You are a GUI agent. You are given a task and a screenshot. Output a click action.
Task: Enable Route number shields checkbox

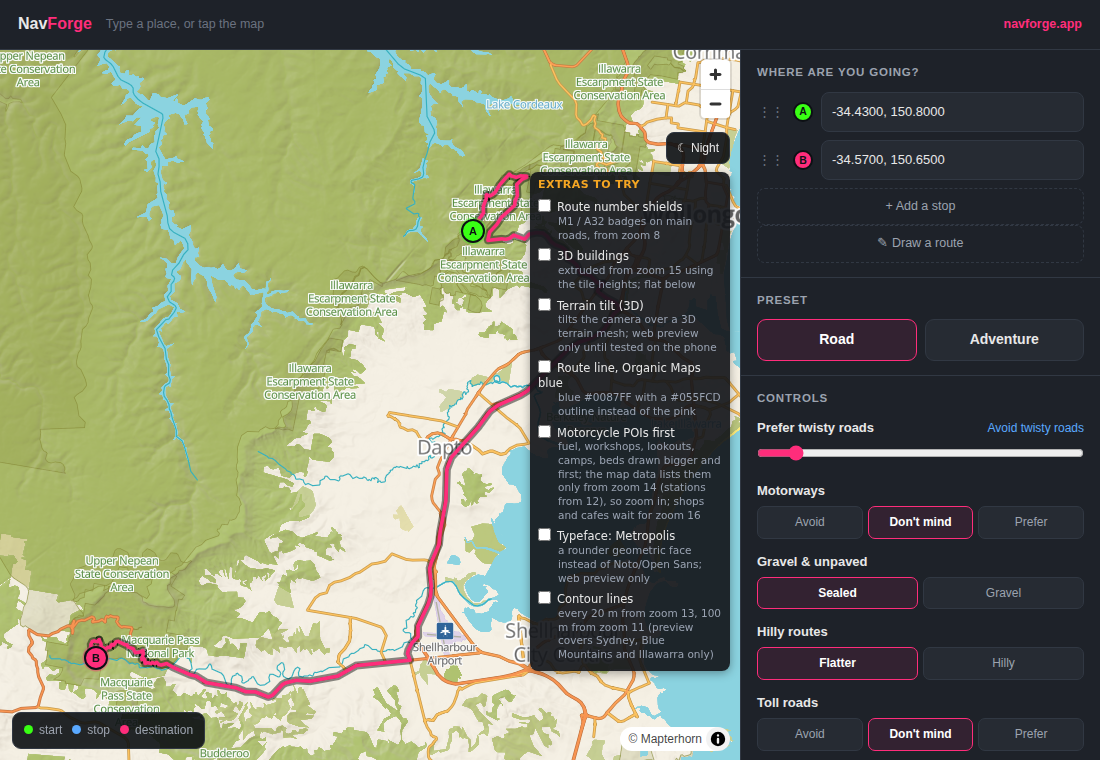pos(544,206)
